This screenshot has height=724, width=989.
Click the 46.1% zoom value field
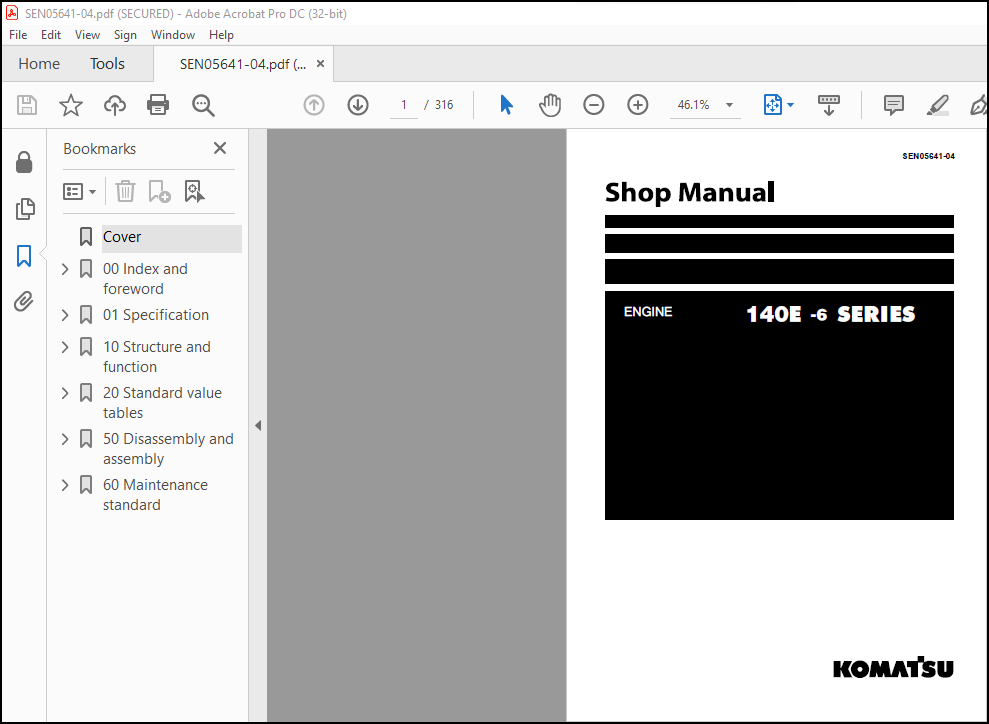693,105
